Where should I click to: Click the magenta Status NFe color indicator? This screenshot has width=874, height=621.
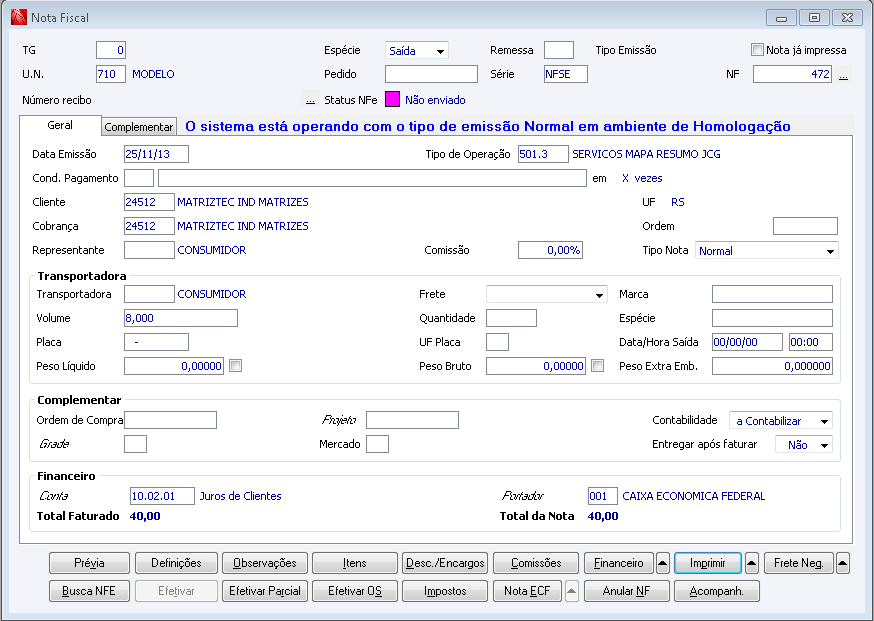pyautogui.click(x=392, y=99)
